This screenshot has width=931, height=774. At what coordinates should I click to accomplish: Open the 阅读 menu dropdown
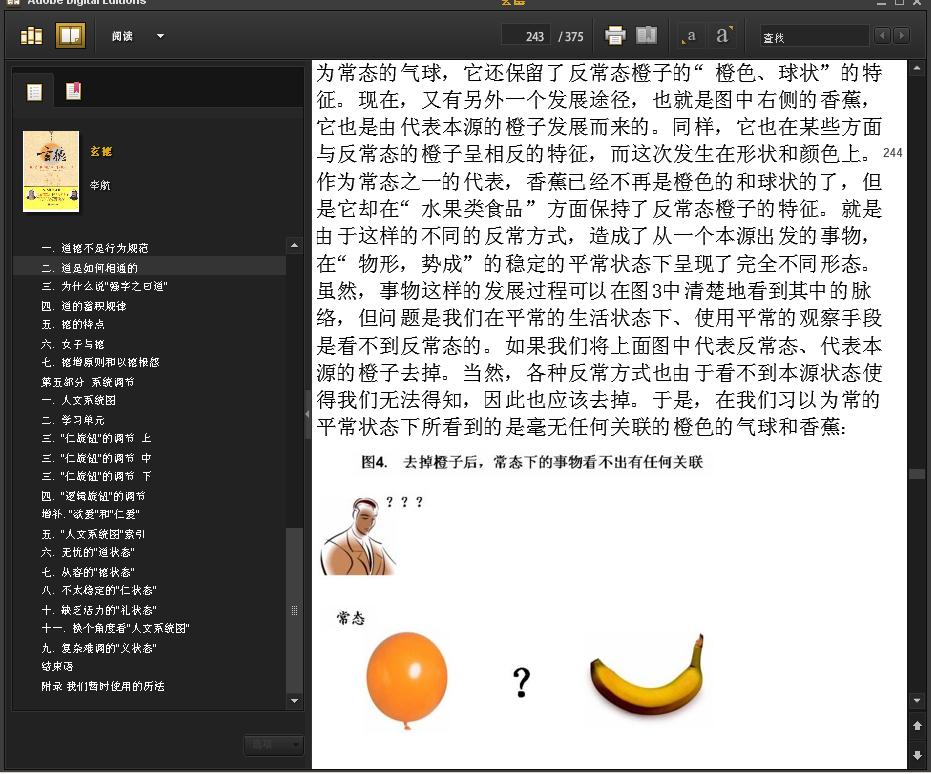click(137, 36)
